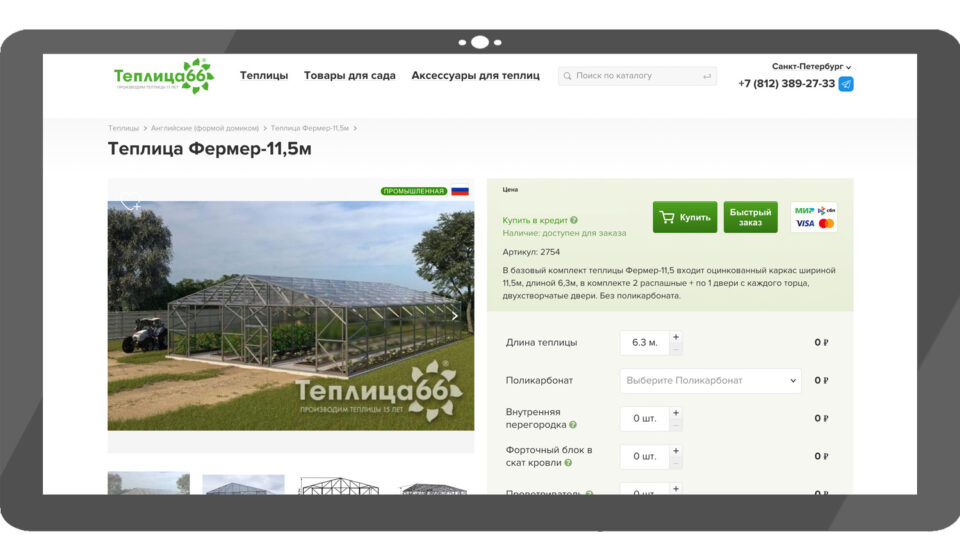Click Теплица Фермер-11,5м breadcrumb
Viewport: 960px width, 540px height.
[310, 128]
